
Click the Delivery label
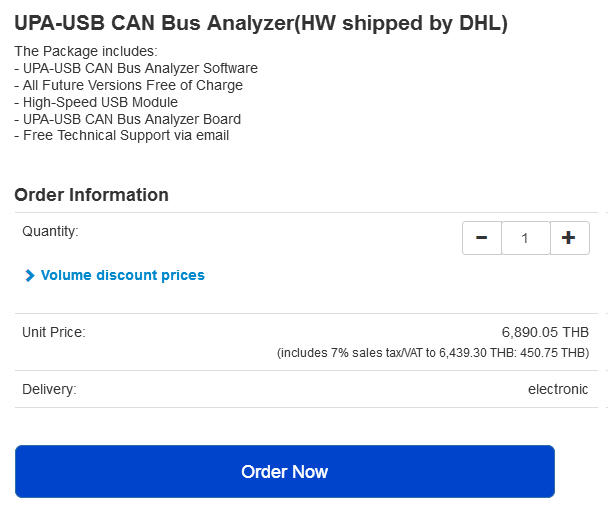point(49,389)
